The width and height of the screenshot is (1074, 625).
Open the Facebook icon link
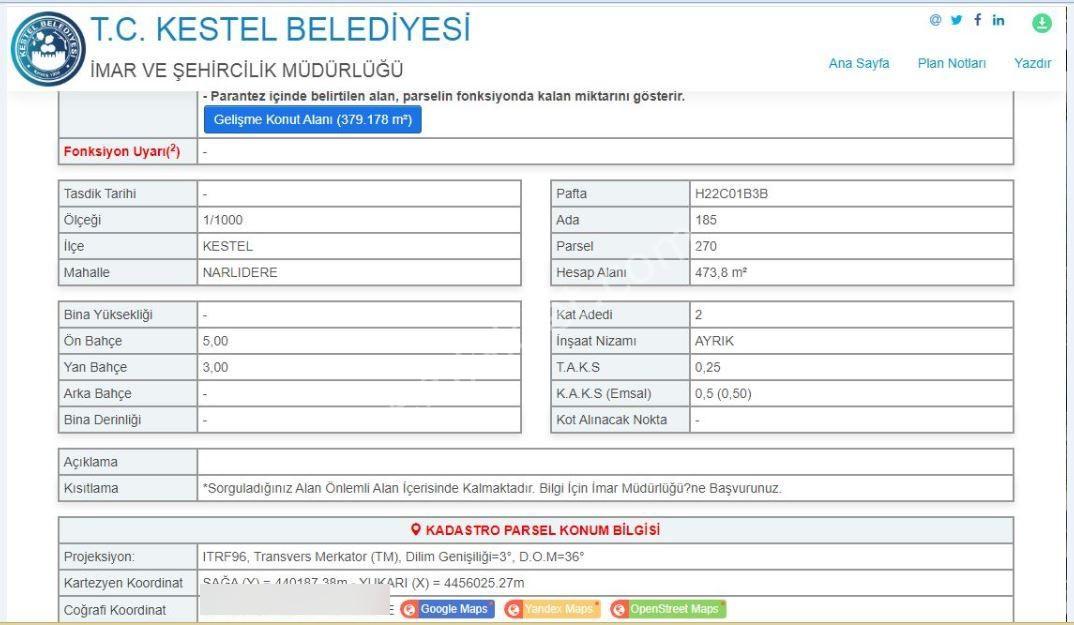pos(977,20)
